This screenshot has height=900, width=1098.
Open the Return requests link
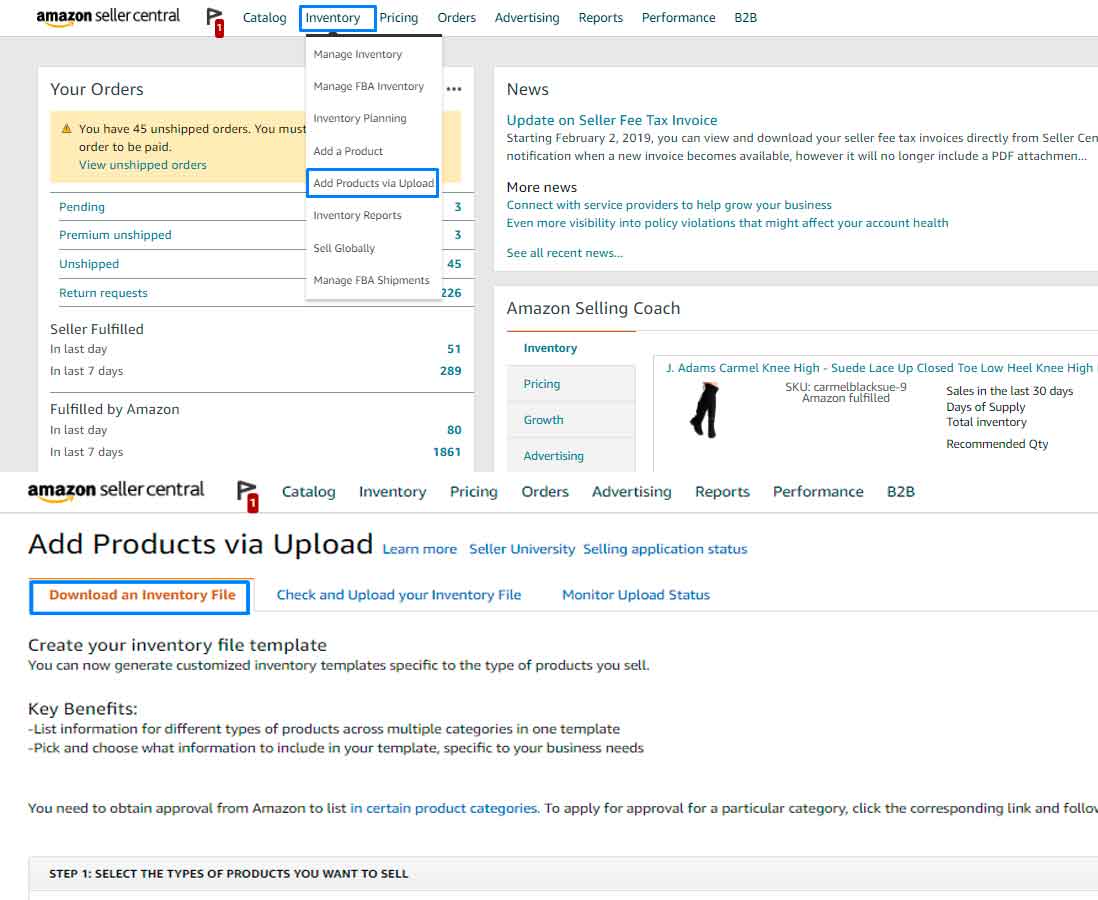[x=103, y=293]
